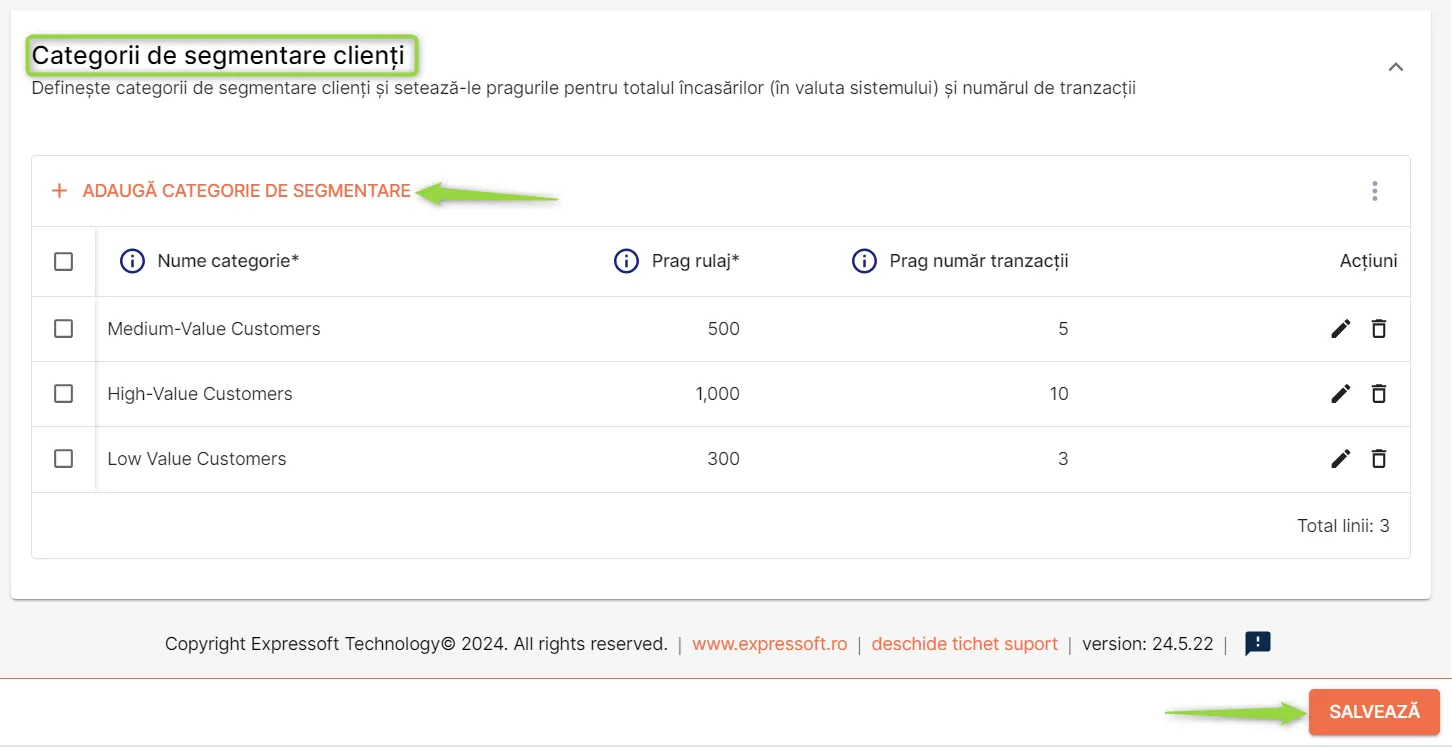Collapse the Categorii de segmentare clienți section
Viewport: 1452px width, 747px height.
1396,67
